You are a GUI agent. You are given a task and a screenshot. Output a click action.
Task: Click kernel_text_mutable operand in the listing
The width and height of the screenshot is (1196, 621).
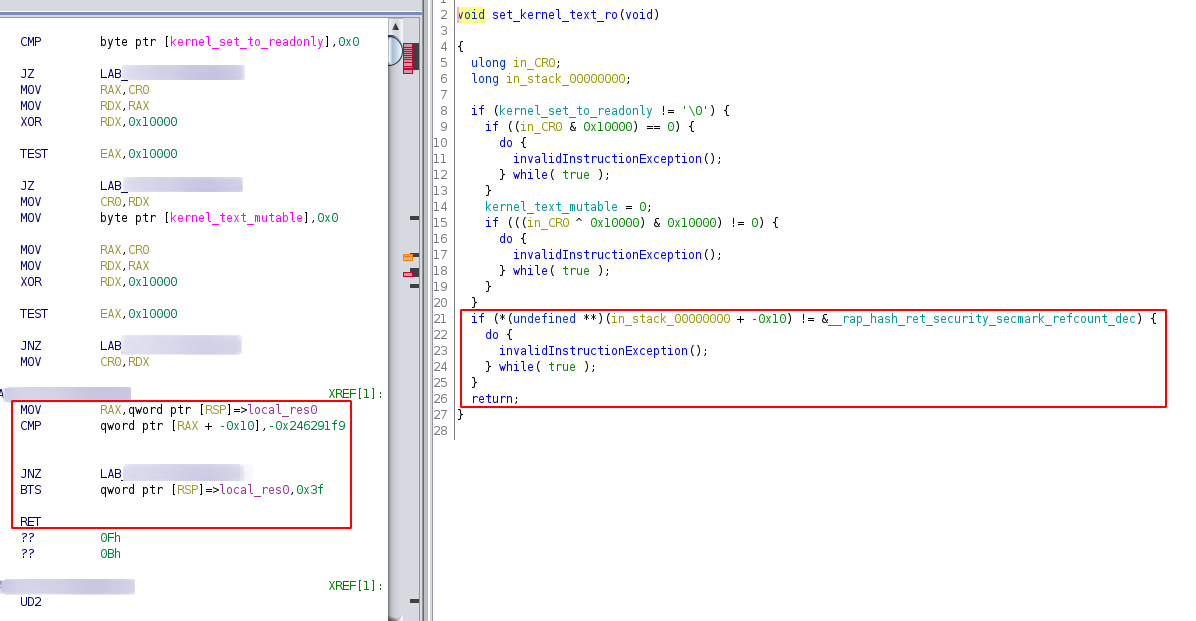pyautogui.click(x=236, y=218)
